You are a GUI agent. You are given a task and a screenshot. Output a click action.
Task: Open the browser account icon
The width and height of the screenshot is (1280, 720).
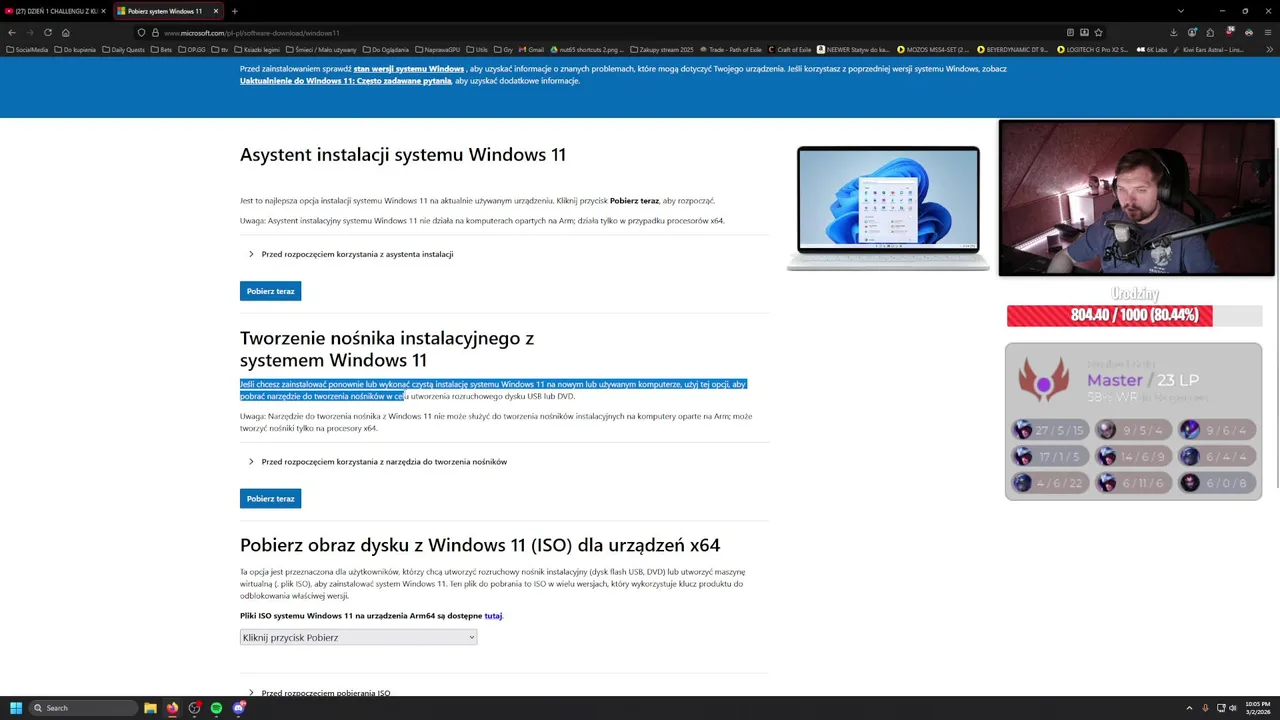(1192, 32)
